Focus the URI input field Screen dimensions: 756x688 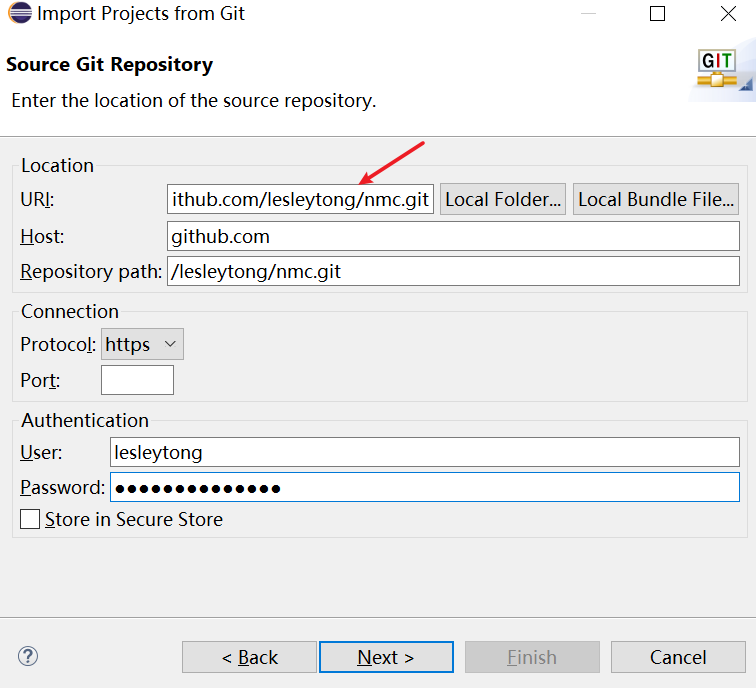[x=300, y=199]
